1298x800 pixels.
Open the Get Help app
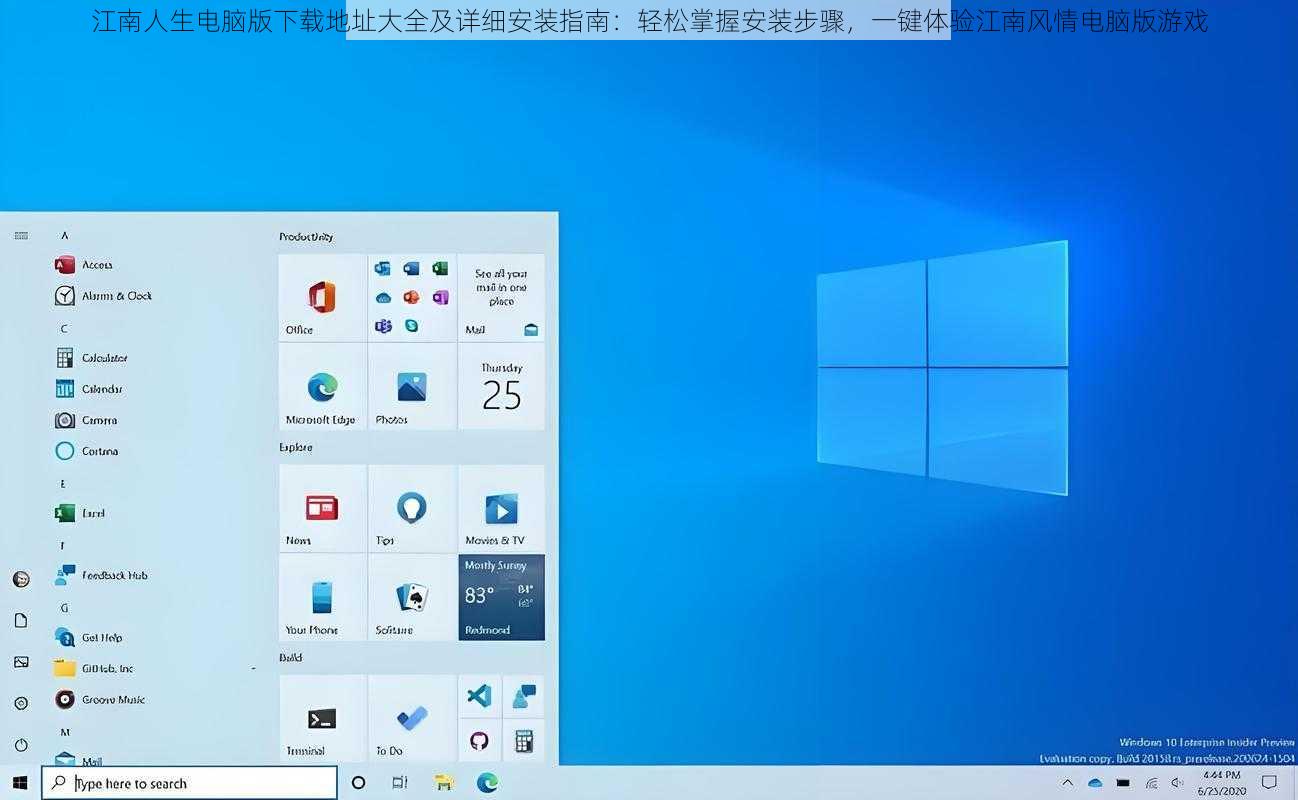click(89, 637)
